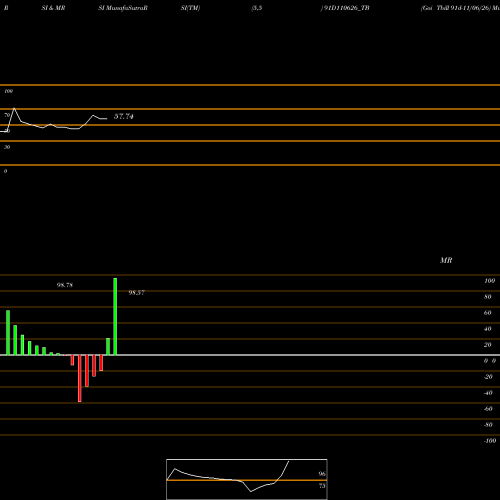Click the RSI line peak point
The width and height of the screenshot is (500, 500).
tap(14, 108)
